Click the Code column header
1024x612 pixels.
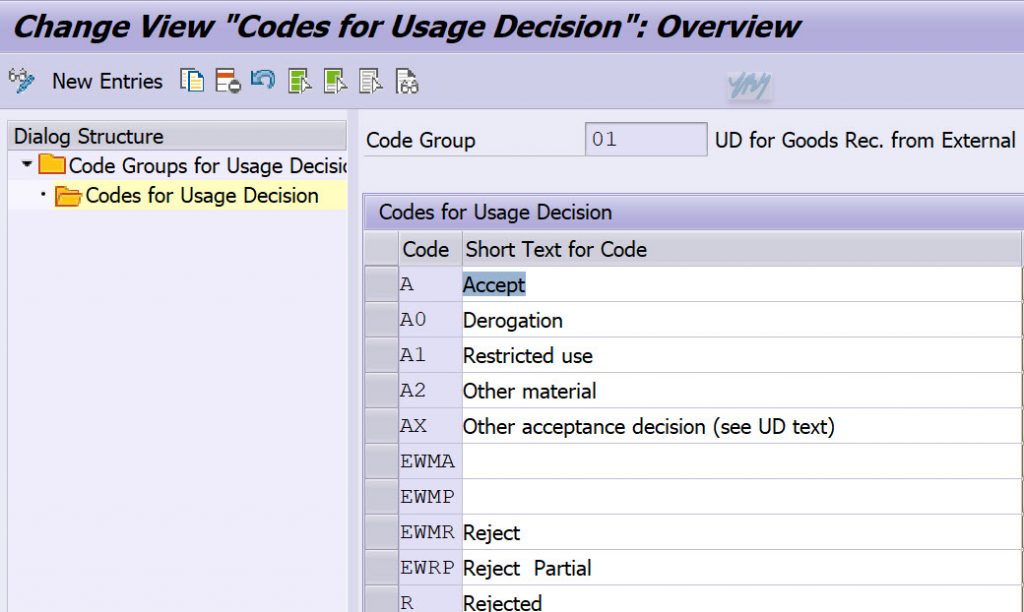[x=430, y=249]
